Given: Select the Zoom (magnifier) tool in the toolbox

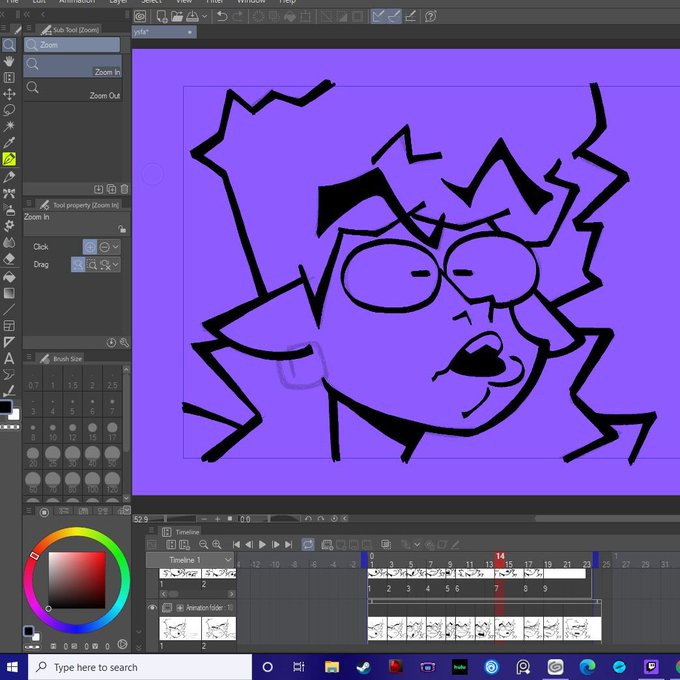Looking at the screenshot, I should pyautogui.click(x=9, y=45).
